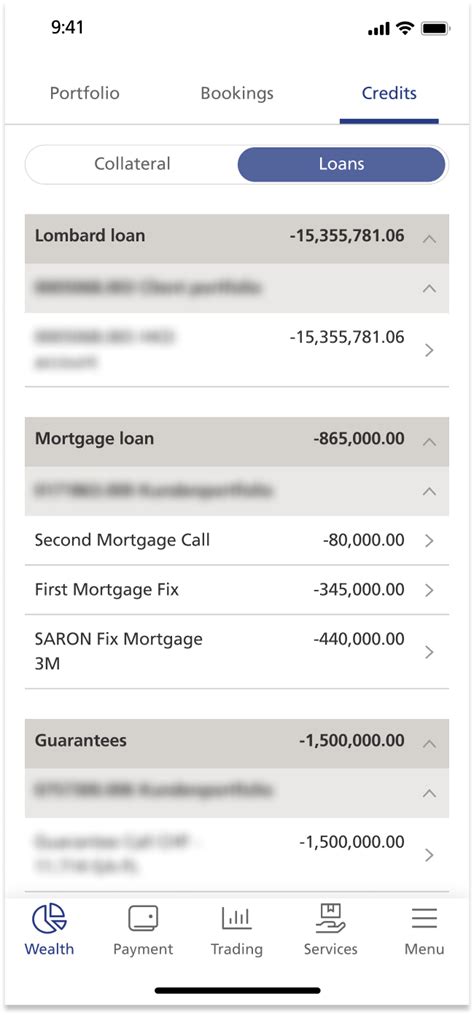Open the Wealth pie chart icon
Image resolution: width=474 pixels, height=1015 pixels.
49,919
